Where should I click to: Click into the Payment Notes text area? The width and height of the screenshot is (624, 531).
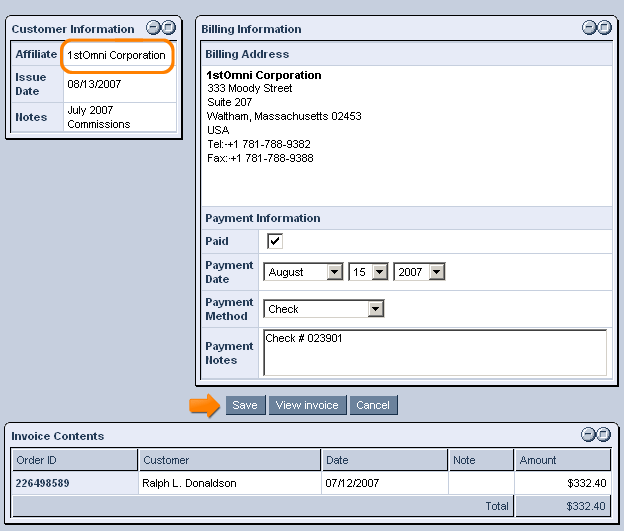click(434, 353)
